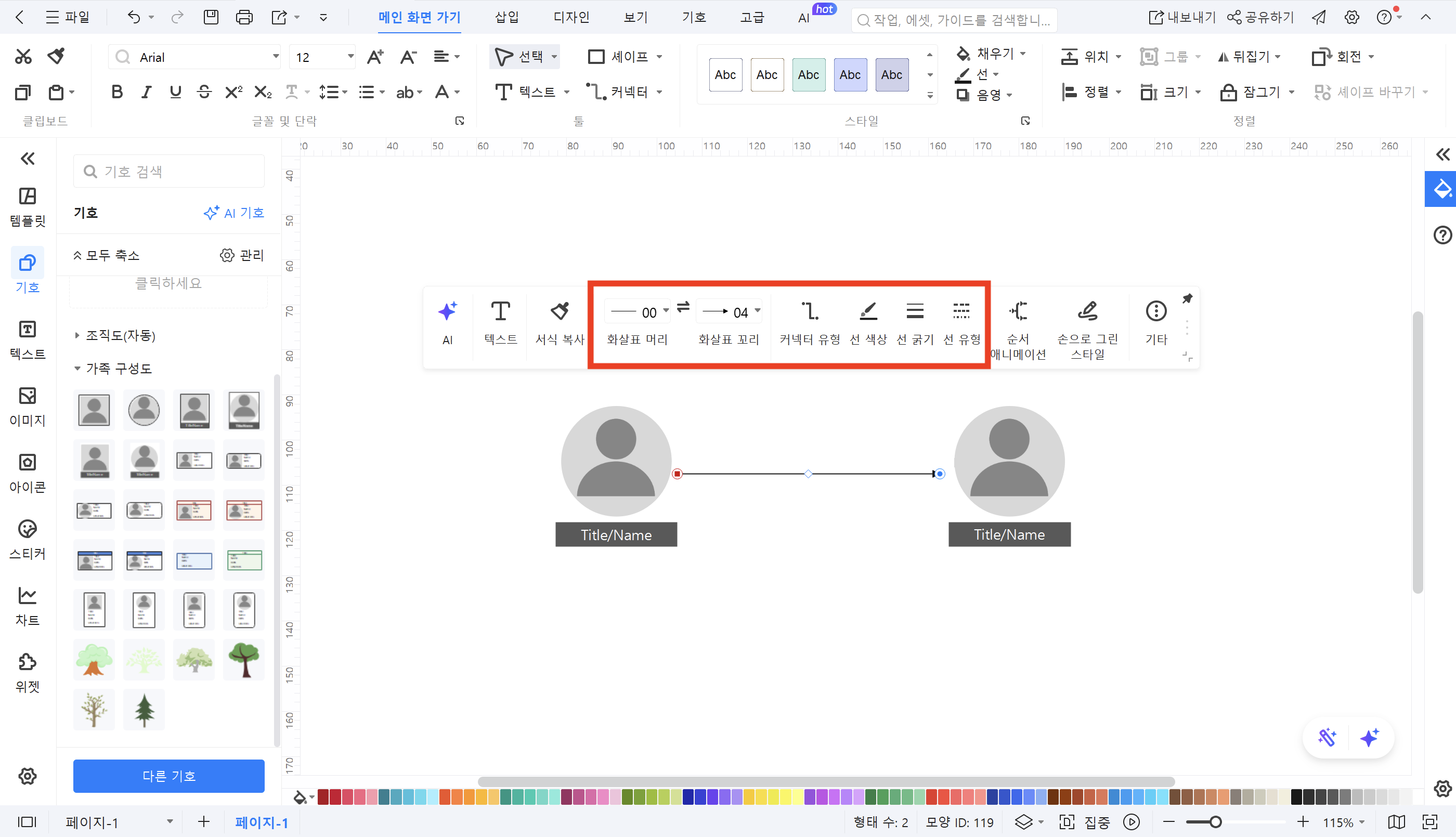Pin the floating toolbar
1456x837 pixels.
(1187, 298)
